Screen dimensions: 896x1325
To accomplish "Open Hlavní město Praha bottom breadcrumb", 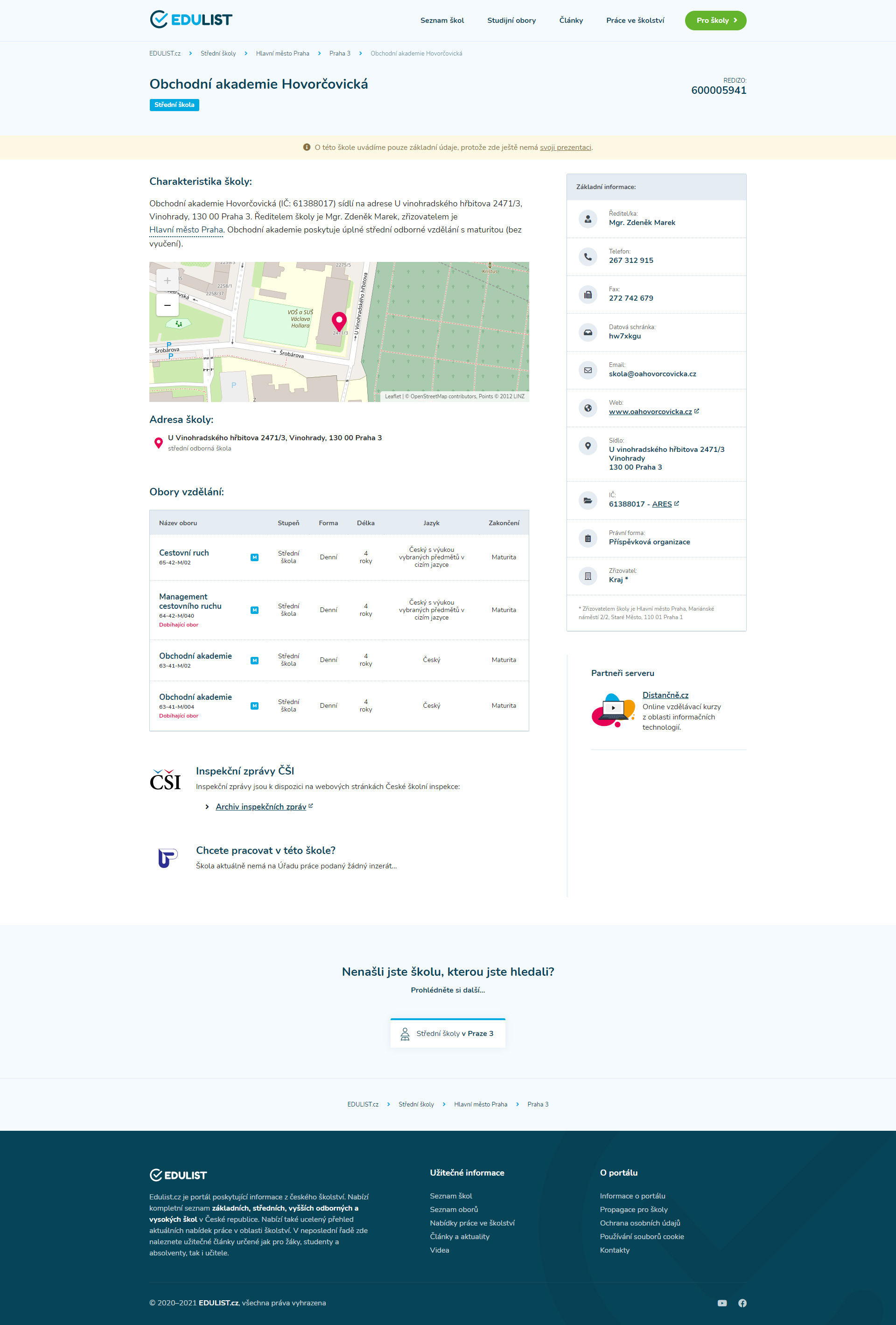I will tap(481, 1104).
